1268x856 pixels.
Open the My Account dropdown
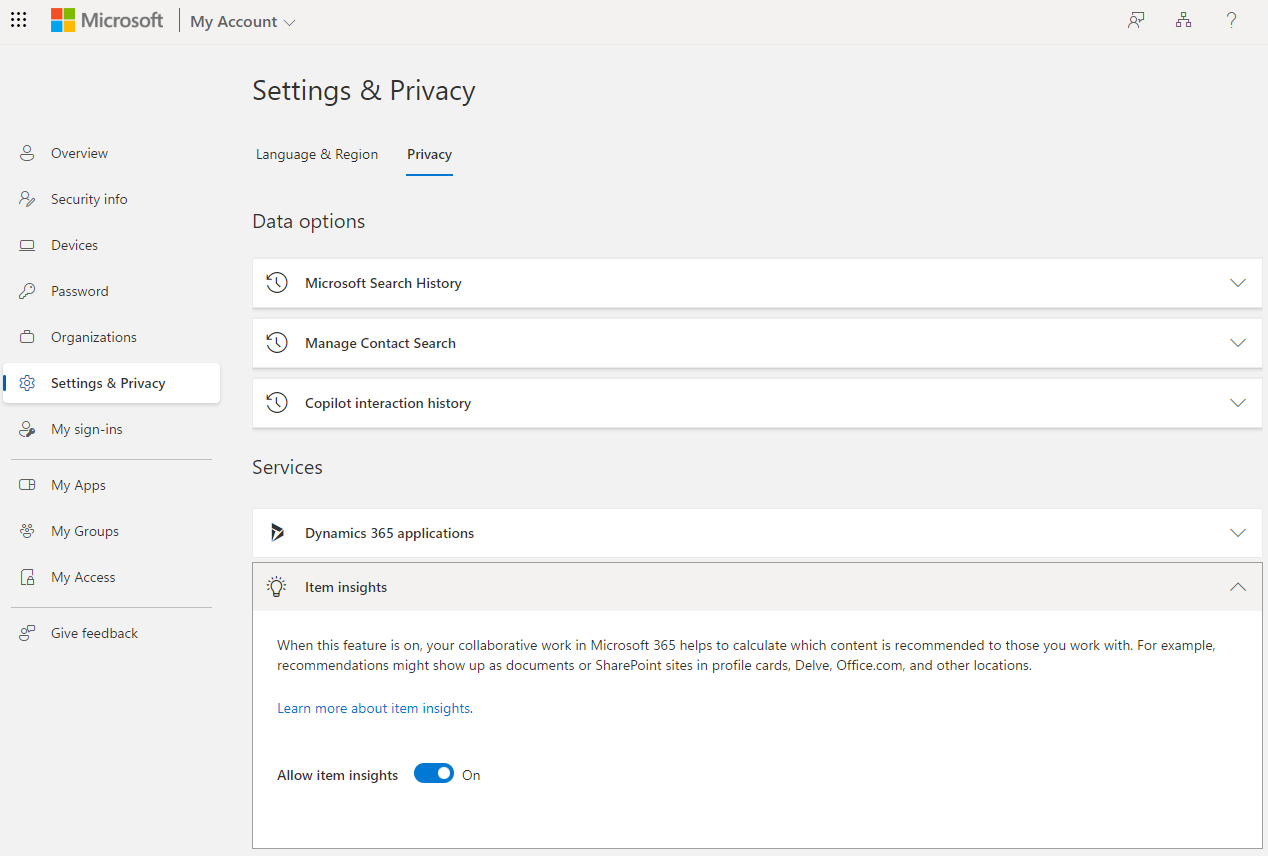[241, 20]
